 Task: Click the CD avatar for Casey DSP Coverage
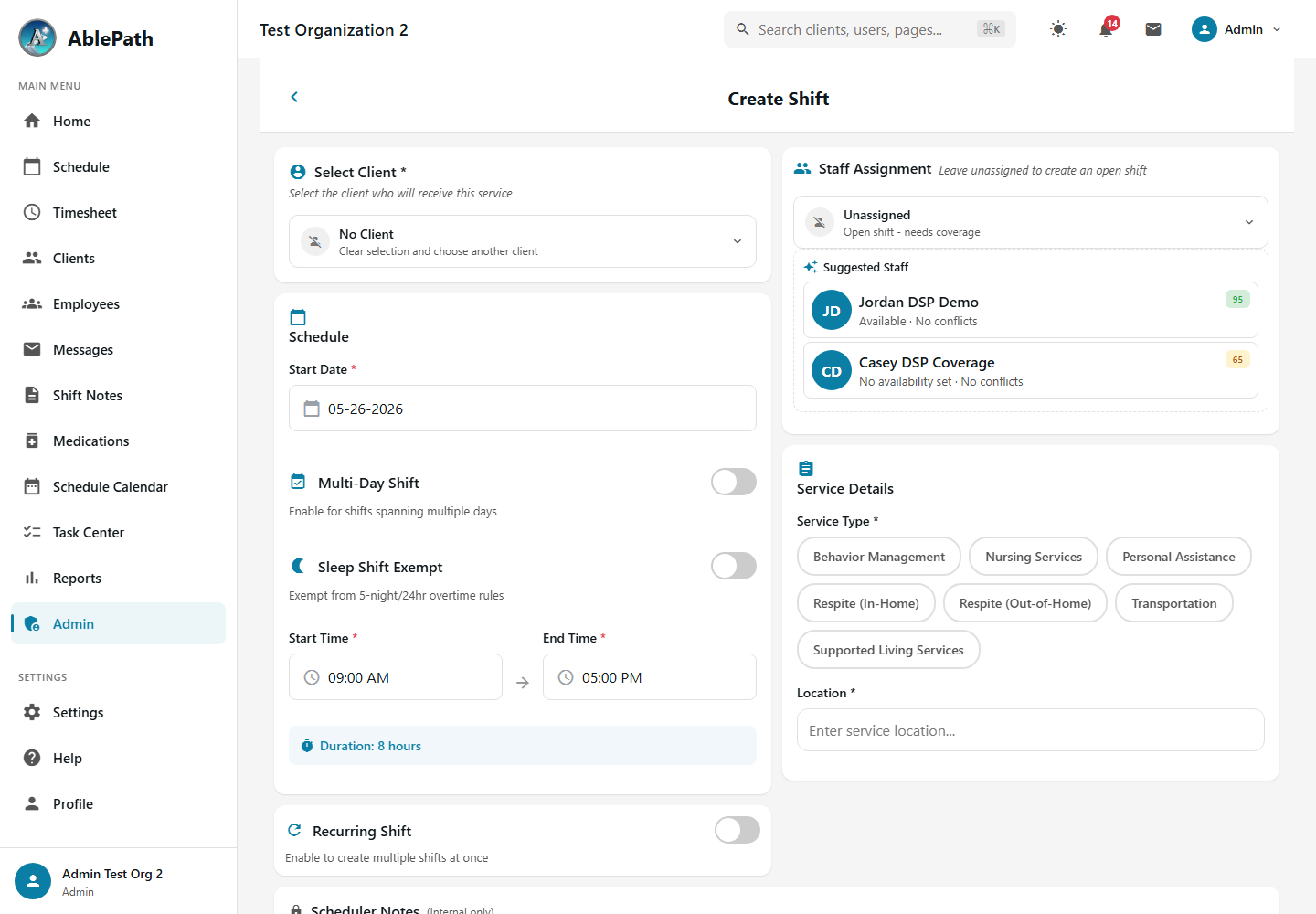(832, 371)
